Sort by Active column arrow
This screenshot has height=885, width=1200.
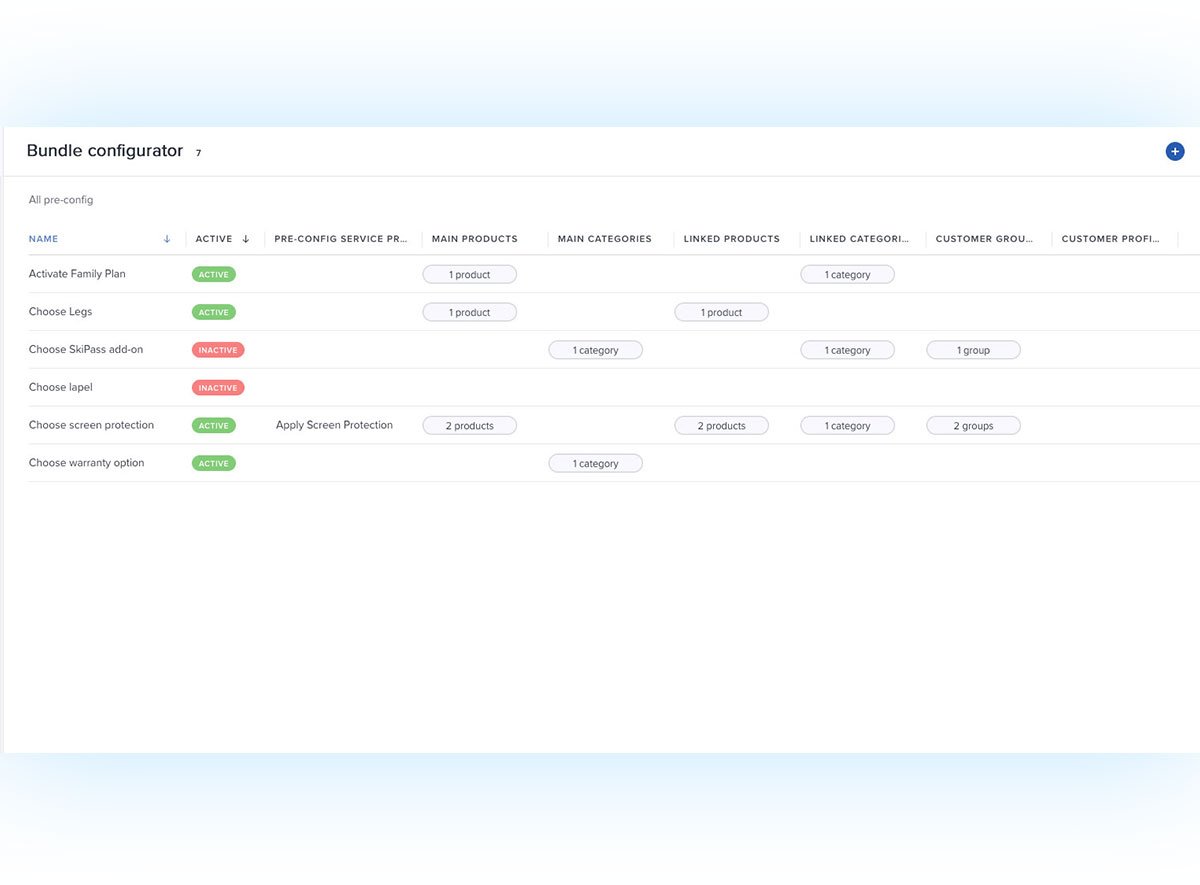246,239
